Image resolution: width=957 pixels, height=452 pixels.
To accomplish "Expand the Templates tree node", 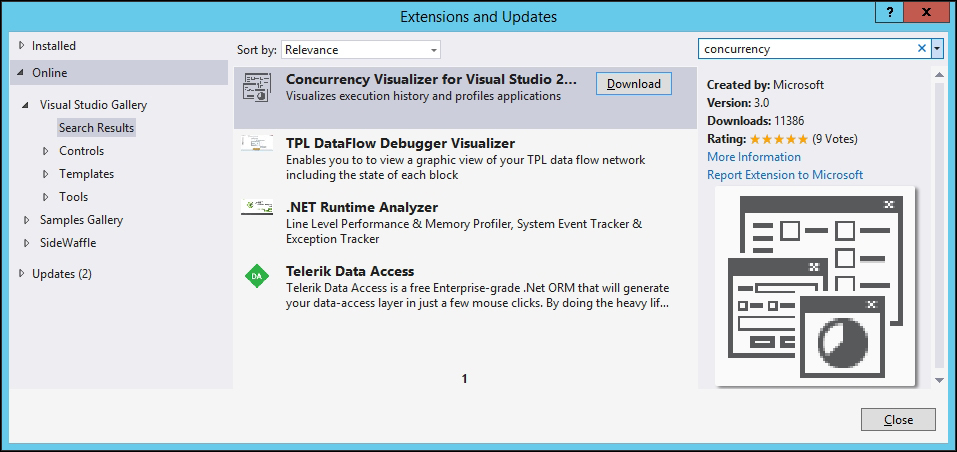I will coord(46,174).
